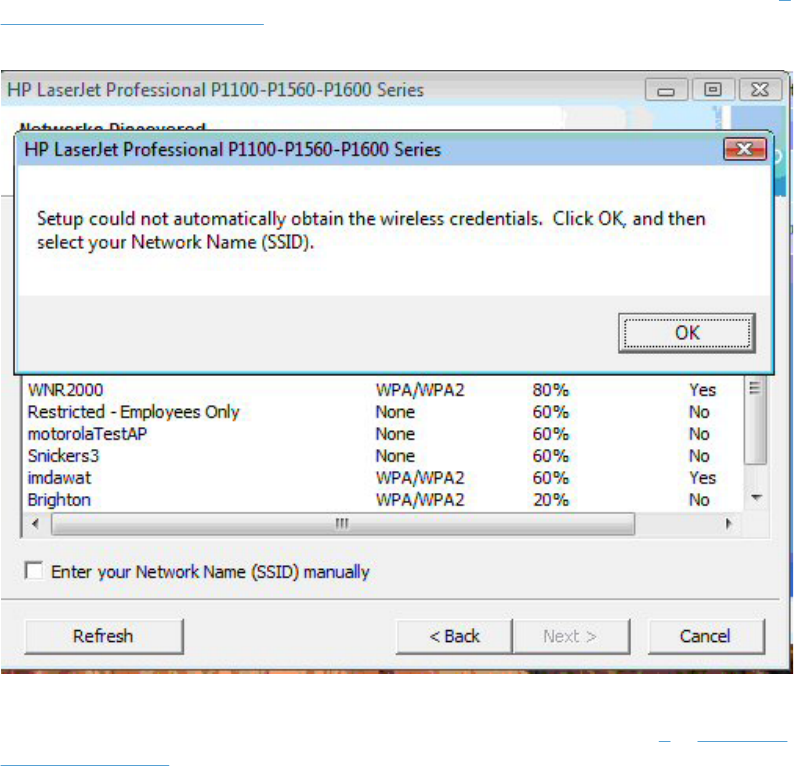Maximize the HP LaserJet setup window

(x=712, y=90)
